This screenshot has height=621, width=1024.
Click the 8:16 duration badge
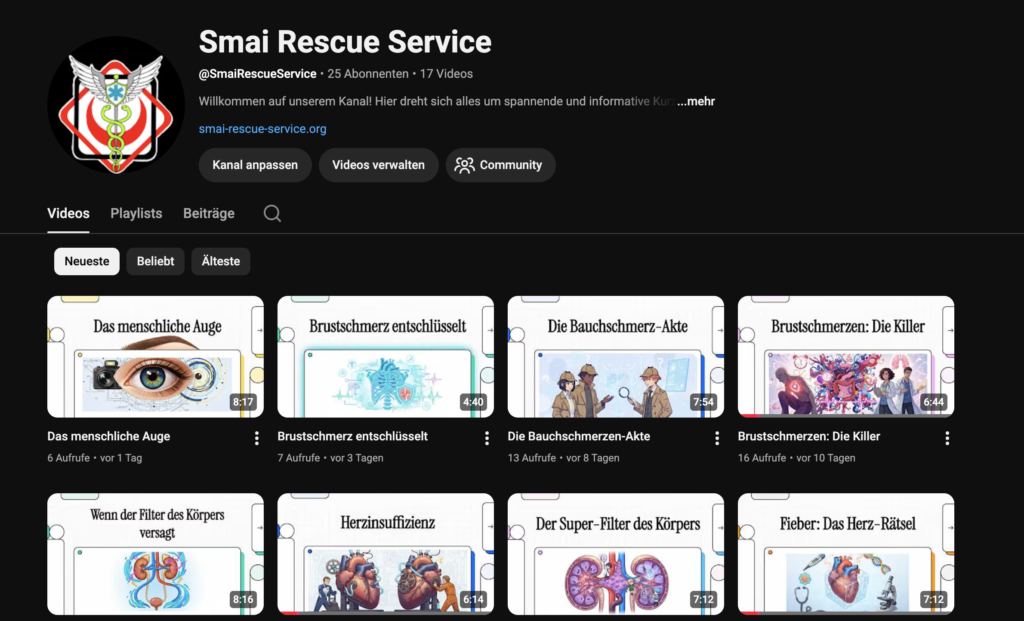pos(243,599)
